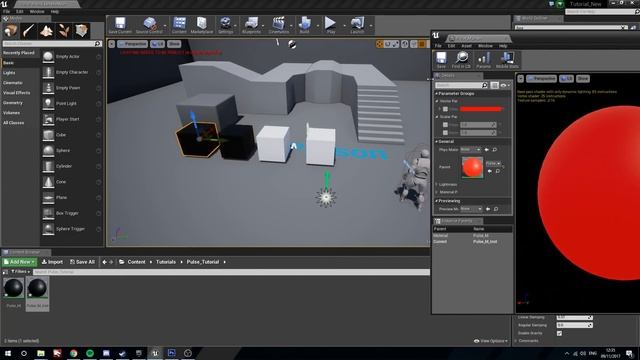Open the File menu in main editor
The height and width of the screenshot is (360, 640).
[x=7, y=11]
